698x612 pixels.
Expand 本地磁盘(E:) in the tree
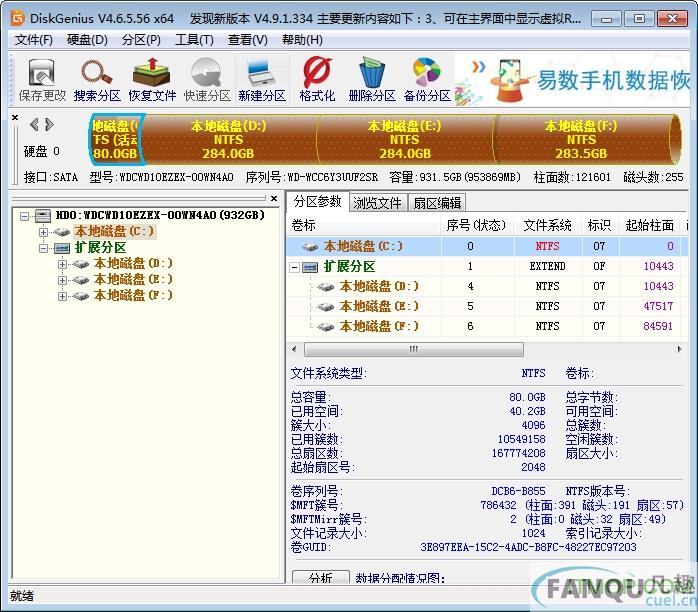62,280
